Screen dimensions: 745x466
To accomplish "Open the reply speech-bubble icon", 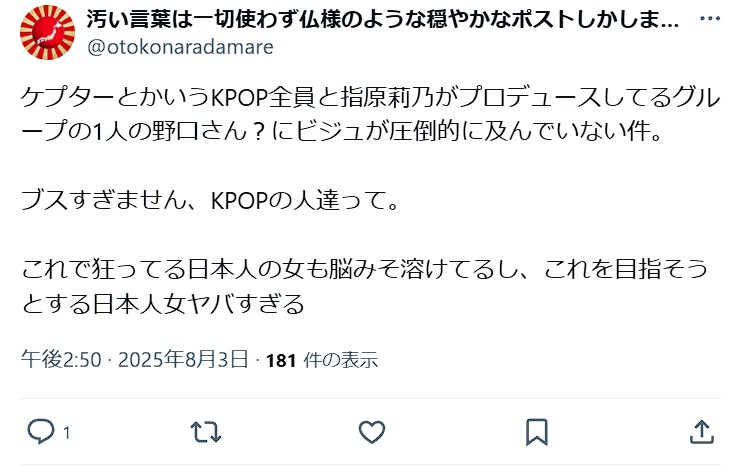I will 41,432.
